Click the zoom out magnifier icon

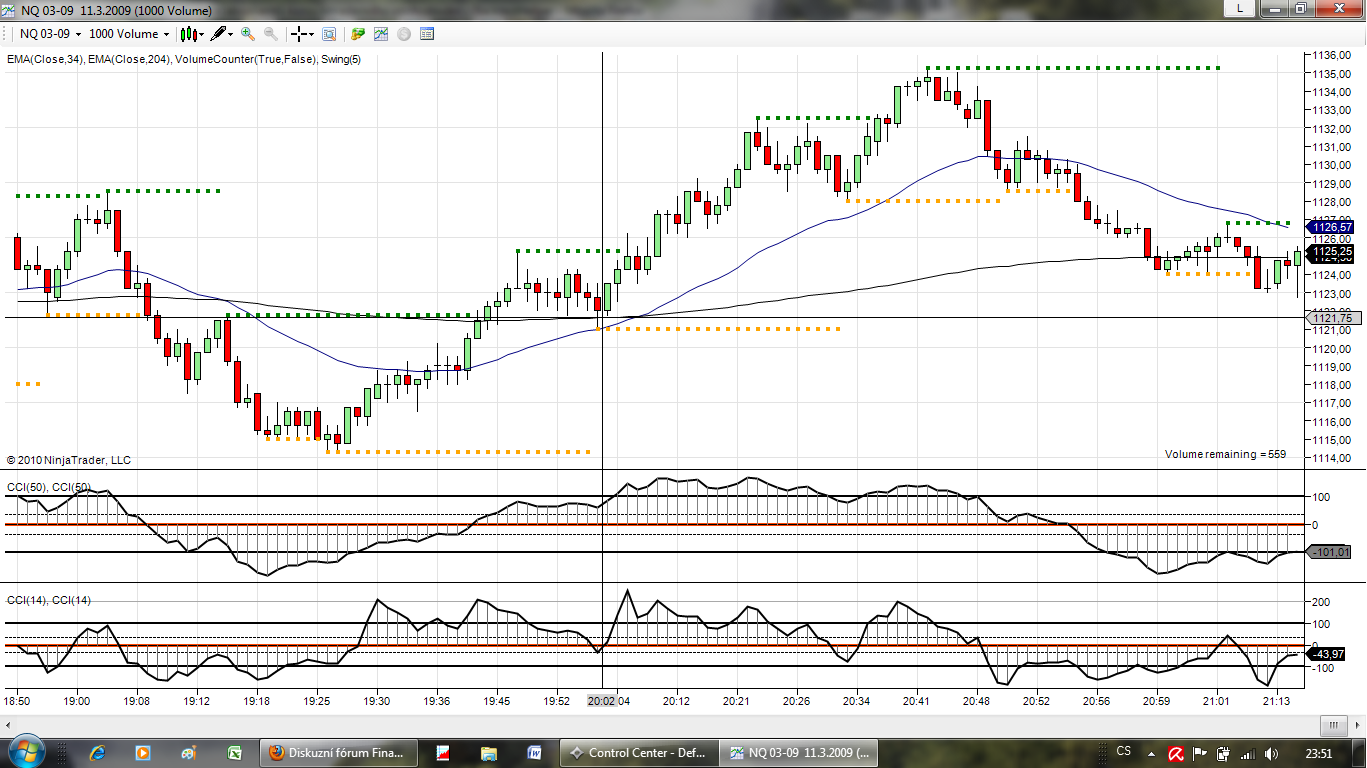[x=270, y=34]
